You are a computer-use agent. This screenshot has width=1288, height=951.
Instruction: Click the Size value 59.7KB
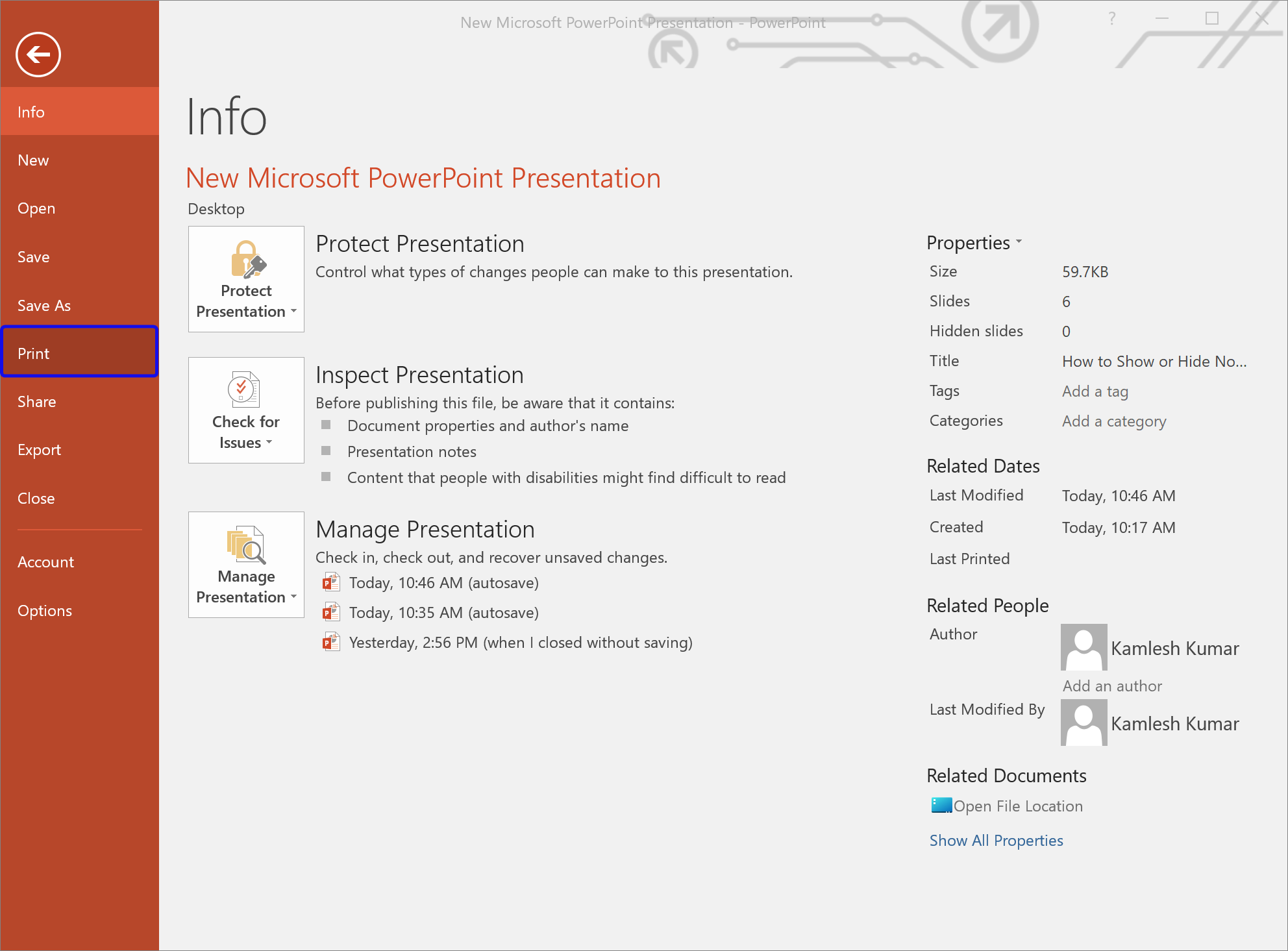pyautogui.click(x=1085, y=272)
